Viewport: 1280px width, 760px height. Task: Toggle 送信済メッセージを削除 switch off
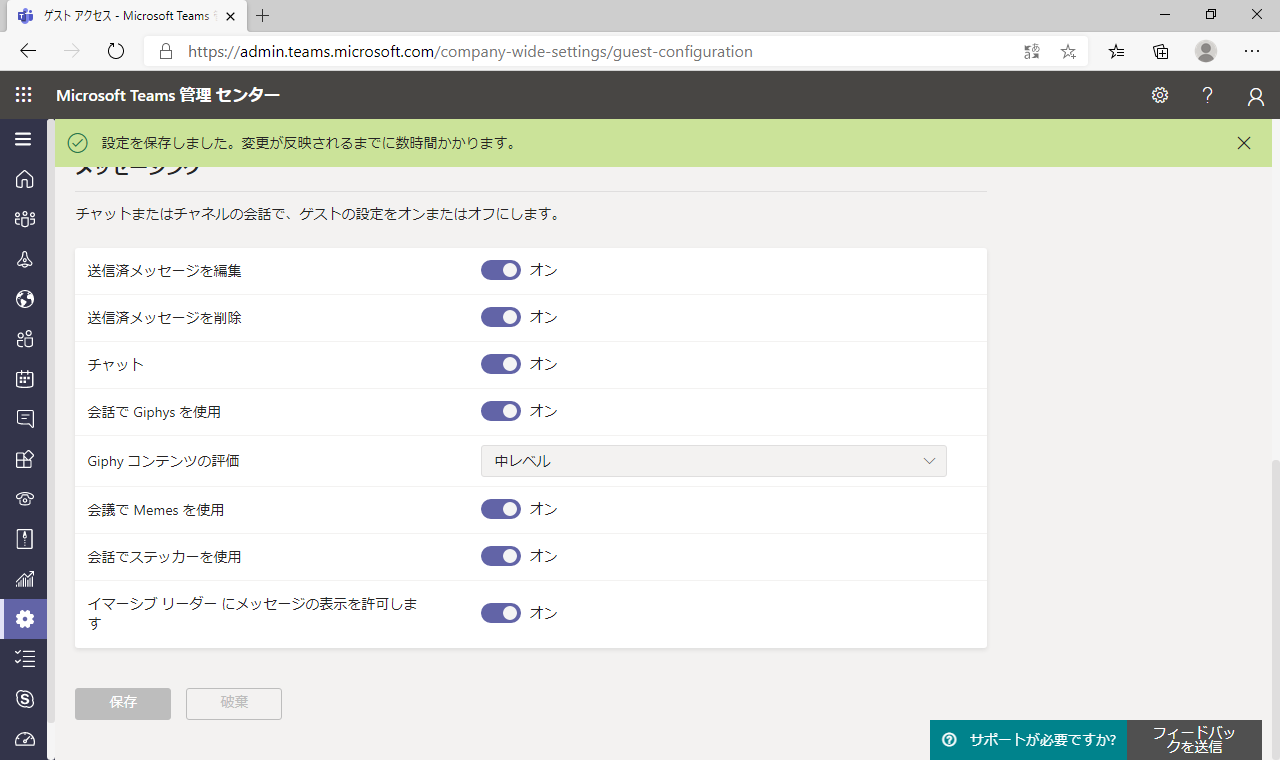pyautogui.click(x=501, y=317)
